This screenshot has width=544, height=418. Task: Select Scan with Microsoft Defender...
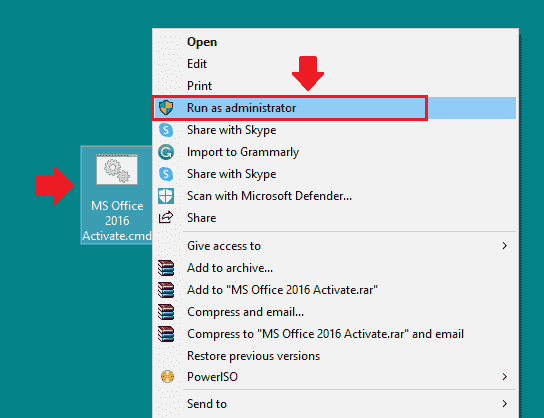point(334,196)
